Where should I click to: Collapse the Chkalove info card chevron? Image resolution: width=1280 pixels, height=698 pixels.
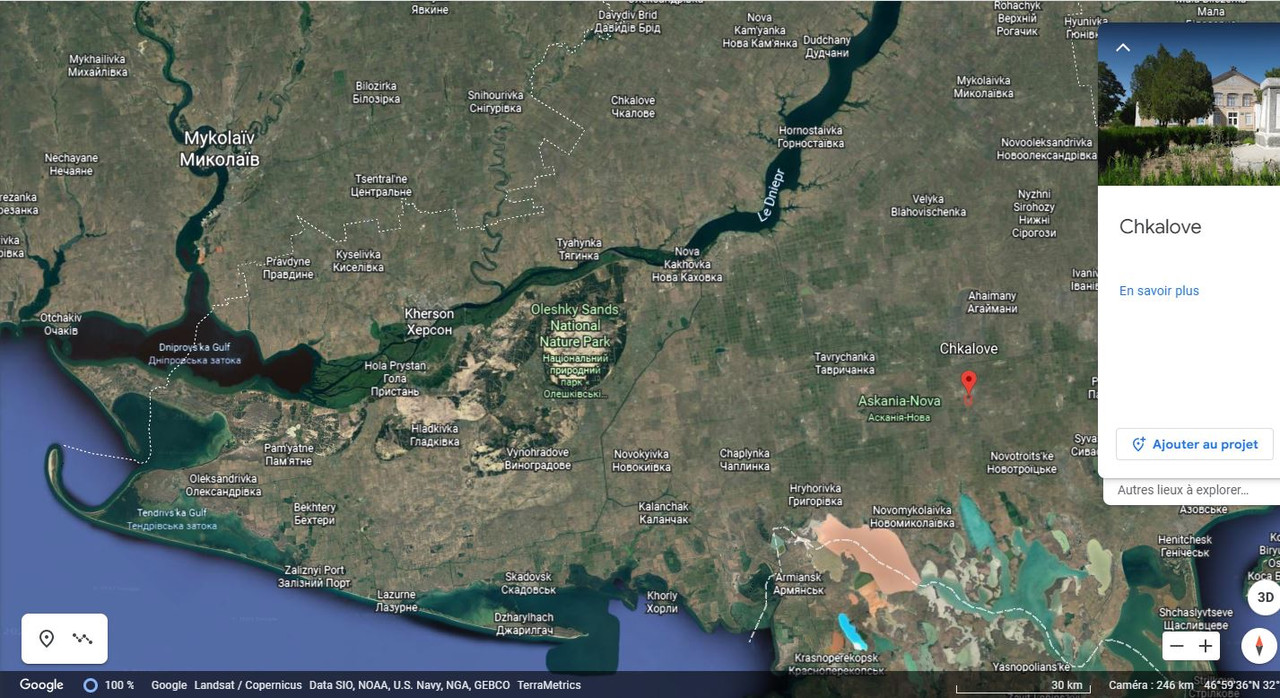(x=1123, y=47)
